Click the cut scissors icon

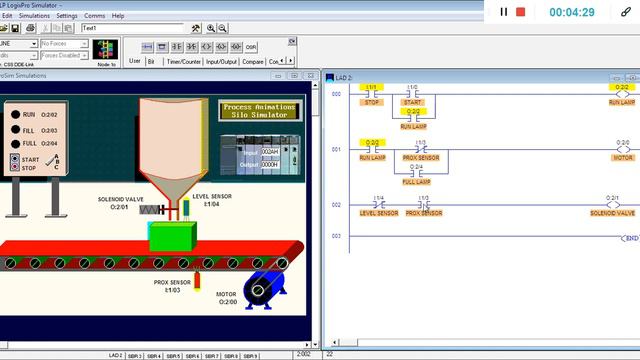click(x=46, y=28)
